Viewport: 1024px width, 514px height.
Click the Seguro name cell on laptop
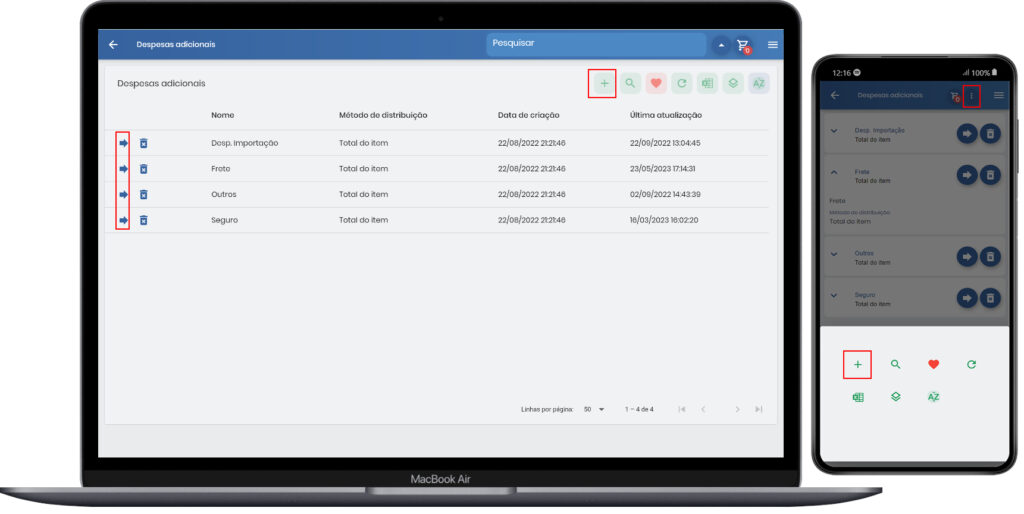(224, 220)
